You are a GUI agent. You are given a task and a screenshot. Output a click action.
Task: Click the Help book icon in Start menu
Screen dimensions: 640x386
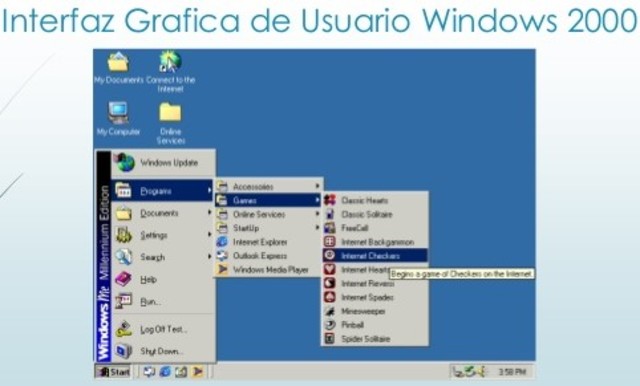pyautogui.click(x=123, y=279)
